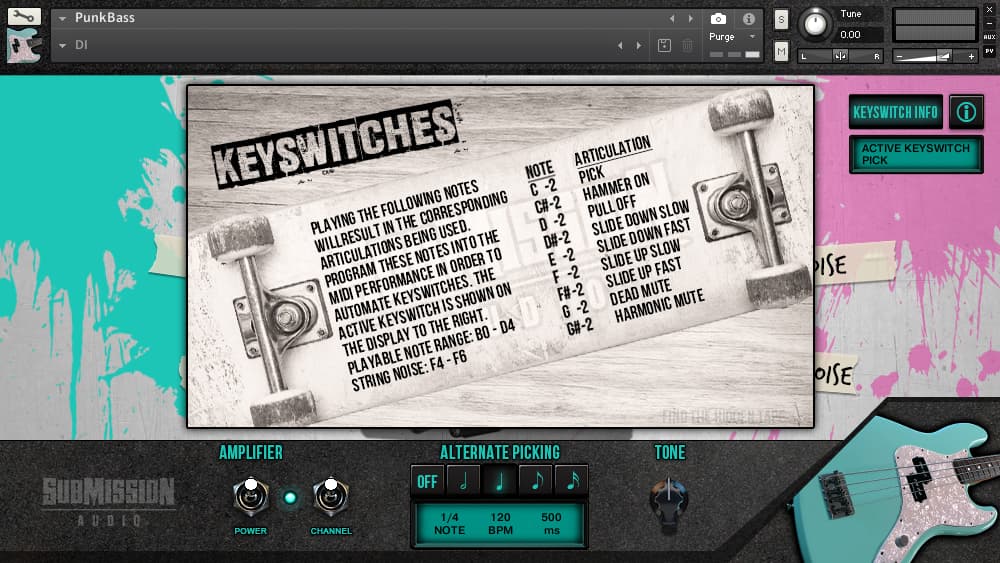Solo the instrument with S button
The image size is (1000, 563).
point(781,19)
